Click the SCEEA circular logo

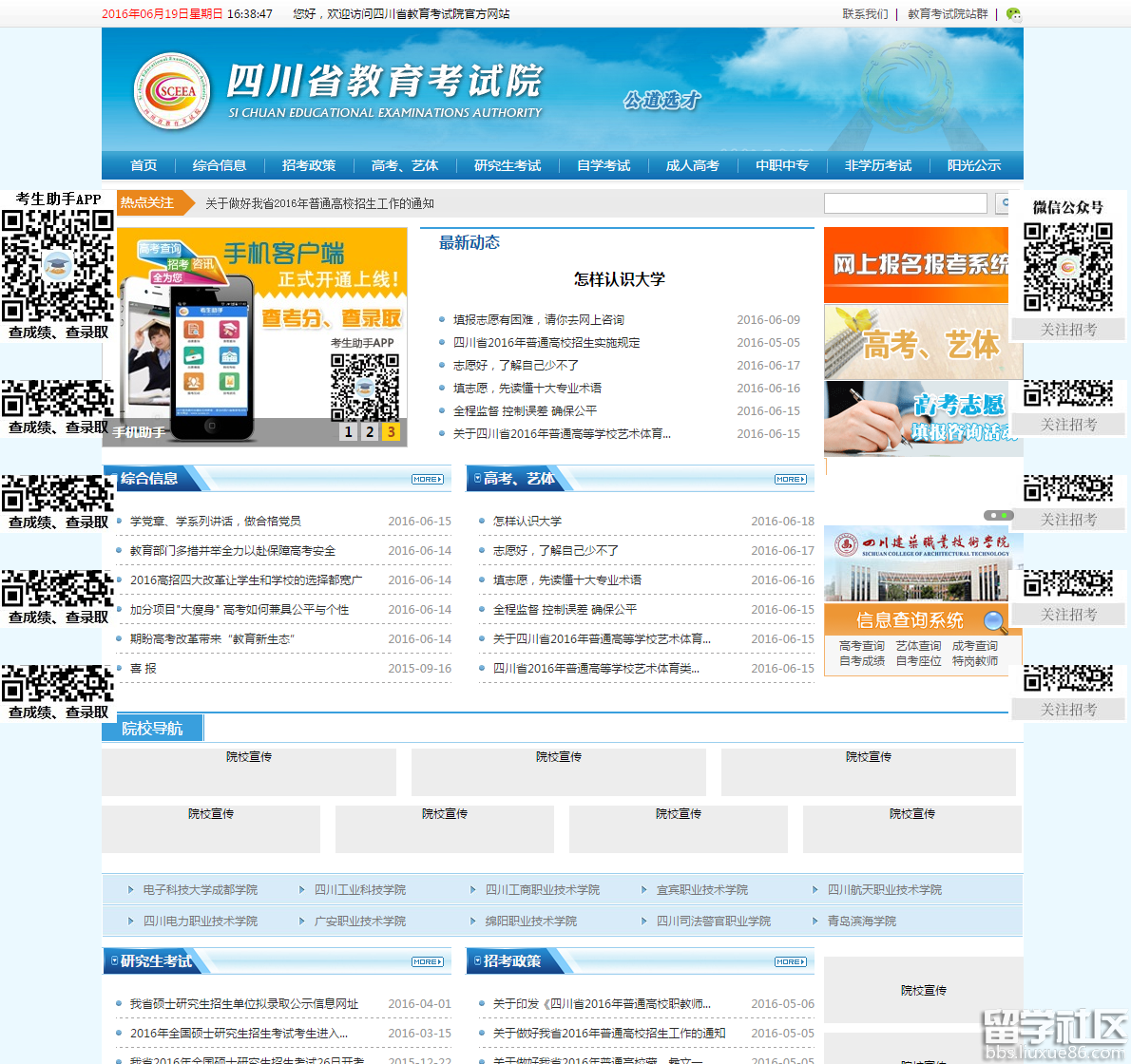point(171,91)
